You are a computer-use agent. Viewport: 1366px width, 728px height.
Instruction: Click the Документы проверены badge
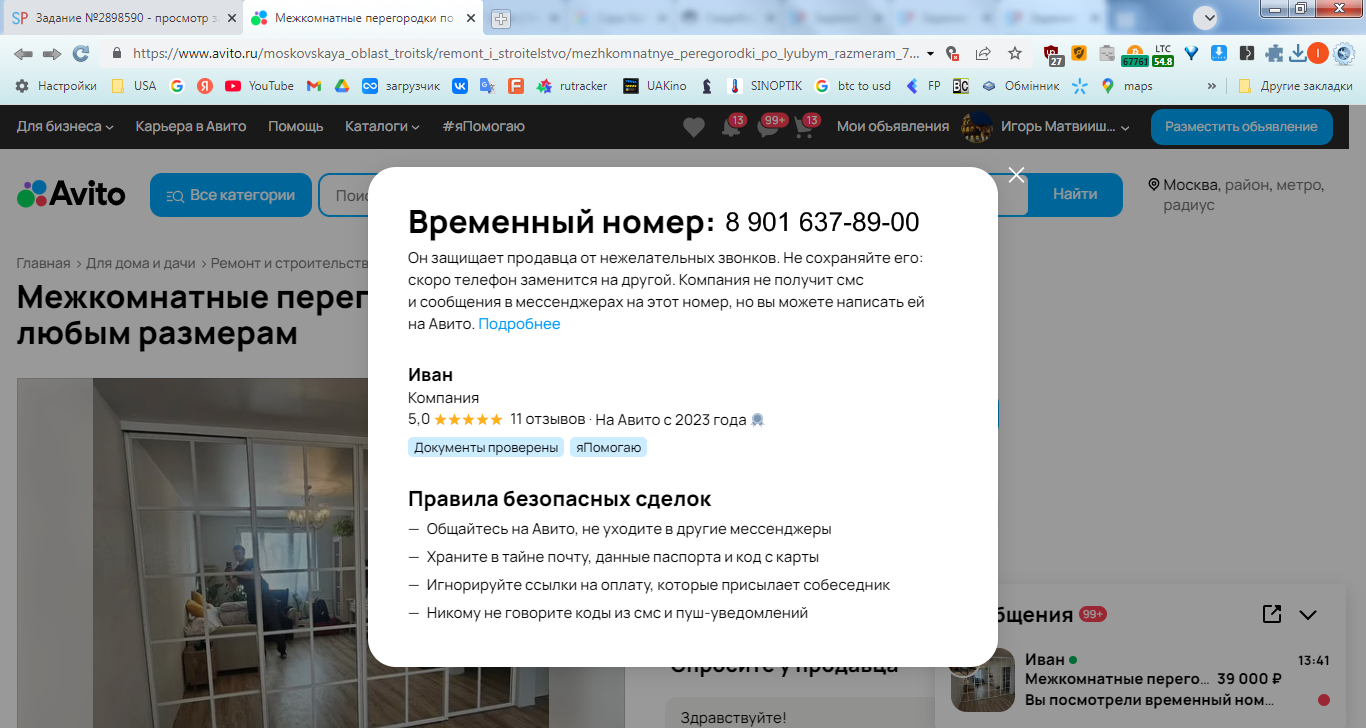(486, 447)
